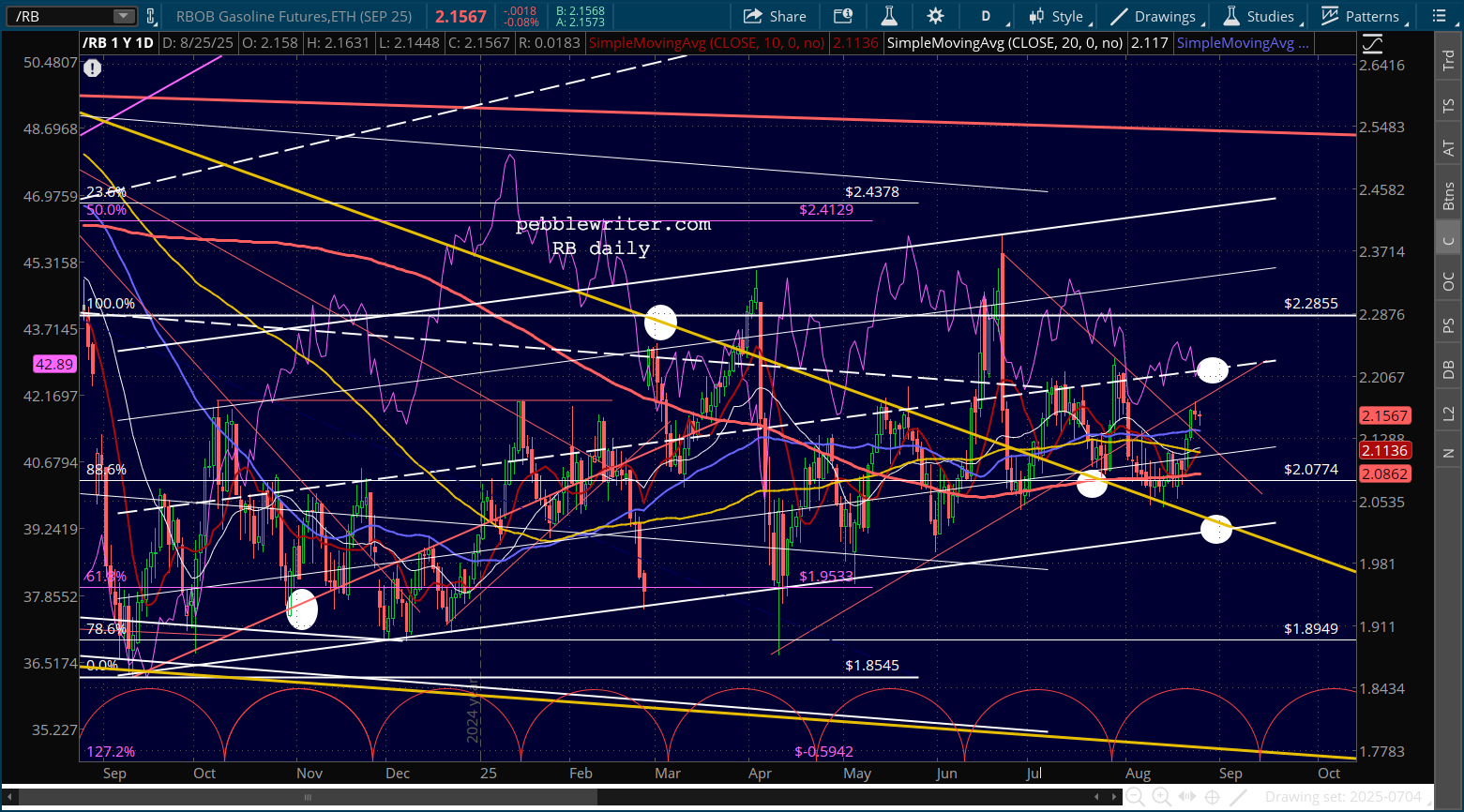Click the price axis scale curve icon
Viewport: 1464px width, 812px height.
(1373, 43)
